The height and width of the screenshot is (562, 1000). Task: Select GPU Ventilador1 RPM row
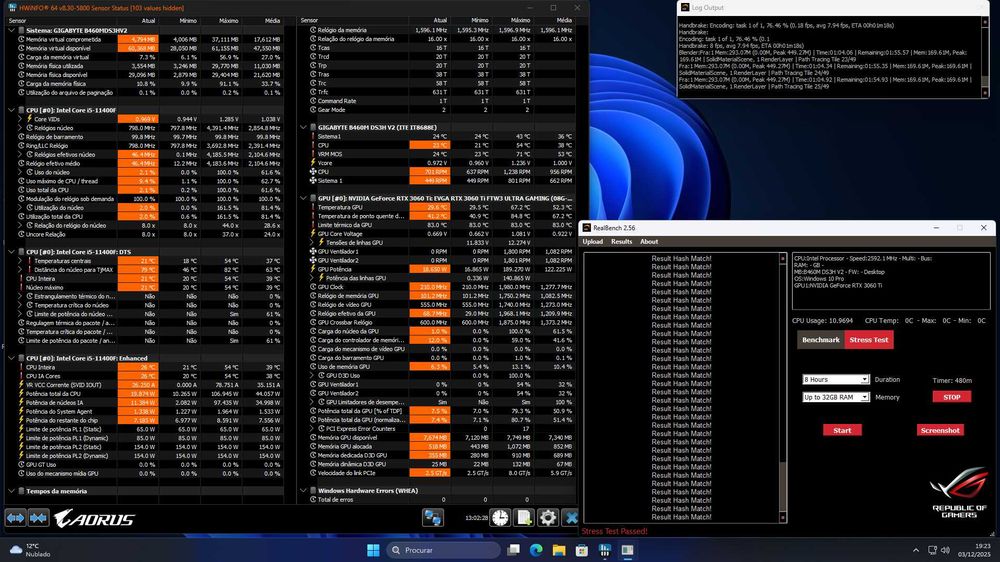(x=436, y=251)
